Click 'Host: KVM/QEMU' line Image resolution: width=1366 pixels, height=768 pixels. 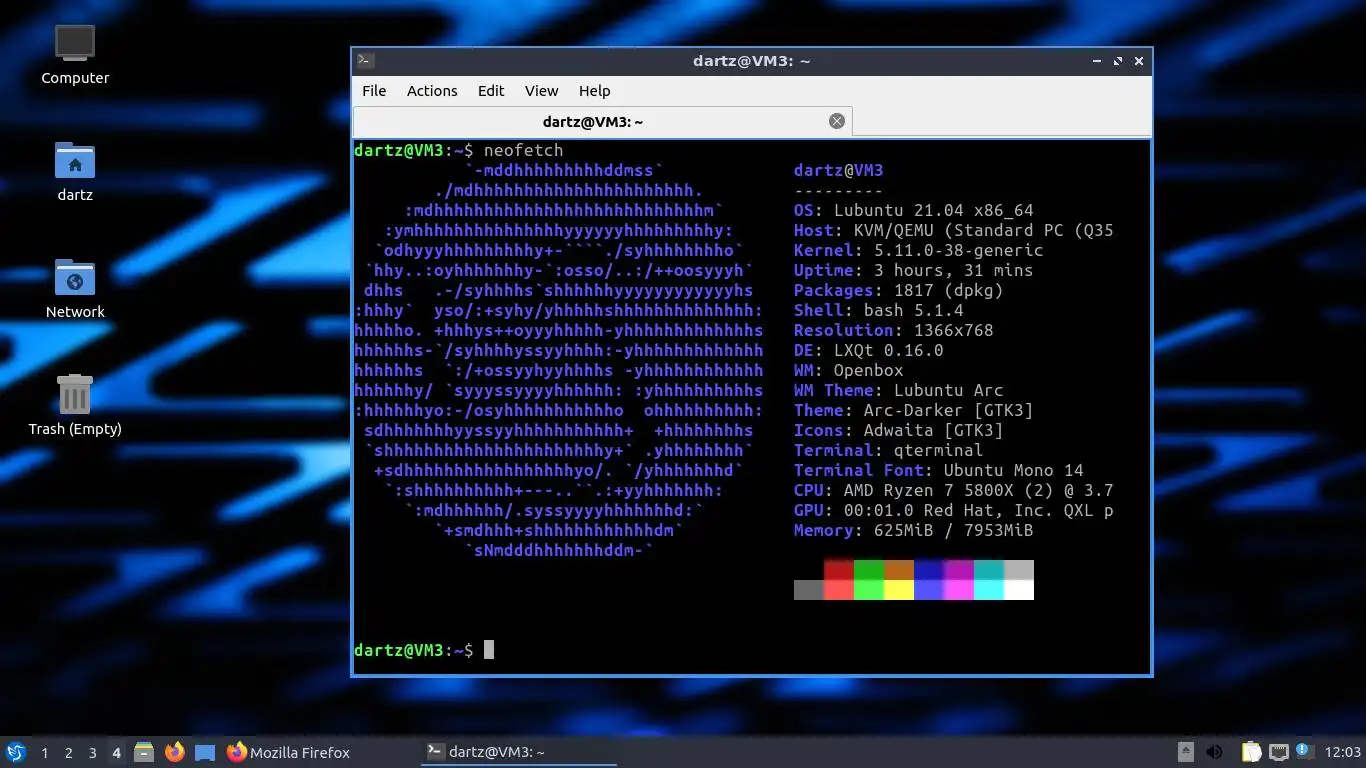click(954, 230)
